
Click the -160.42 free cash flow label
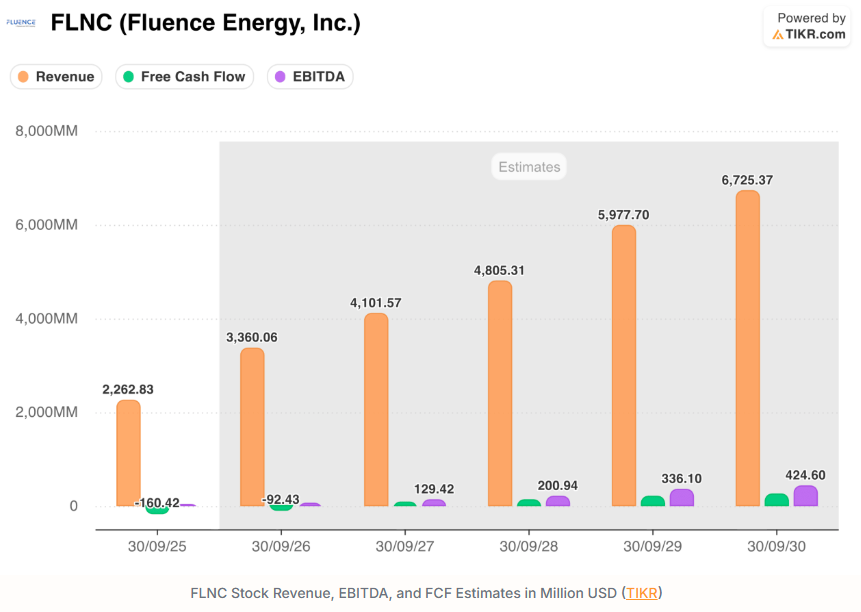(x=157, y=503)
